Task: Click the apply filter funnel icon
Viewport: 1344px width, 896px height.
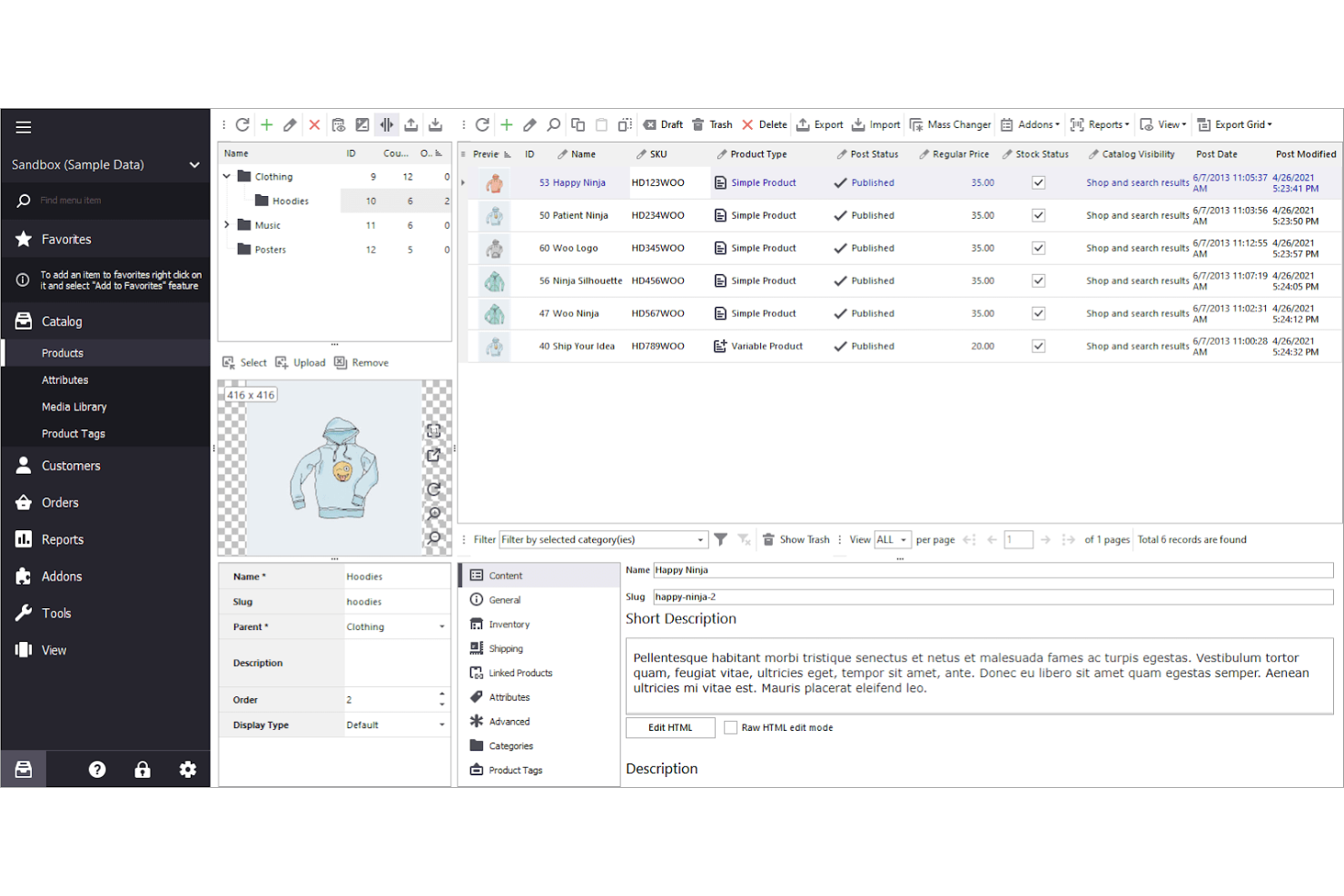Action: coord(720,539)
